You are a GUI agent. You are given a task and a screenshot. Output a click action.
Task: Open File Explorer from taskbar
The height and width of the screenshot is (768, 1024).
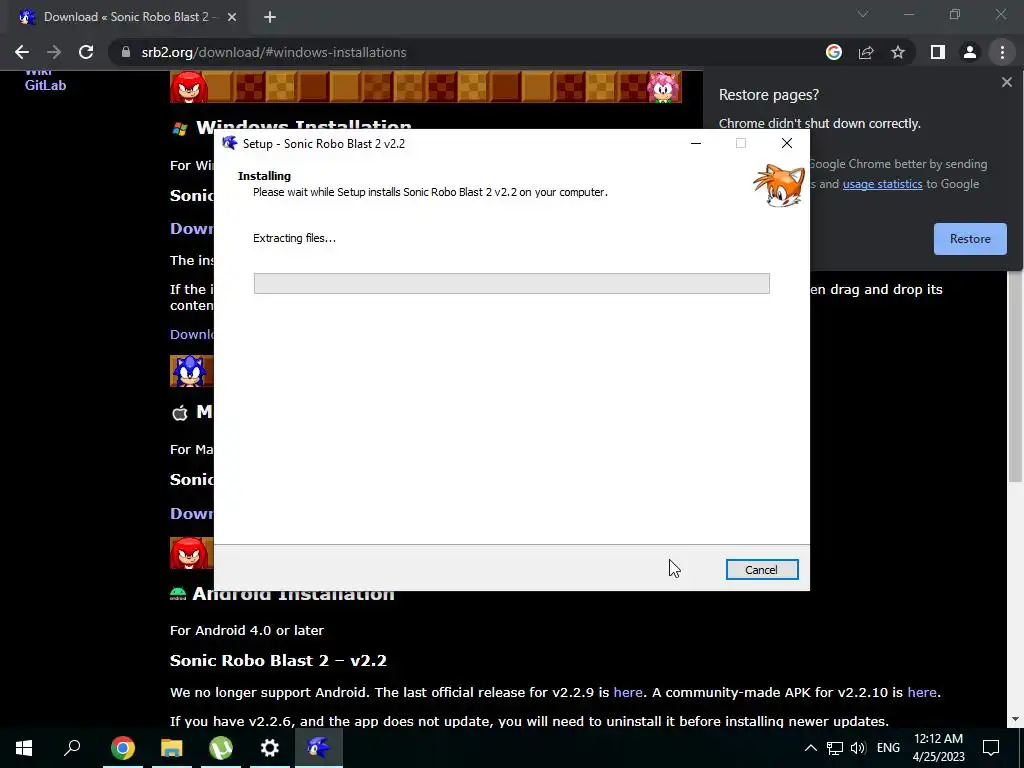172,748
